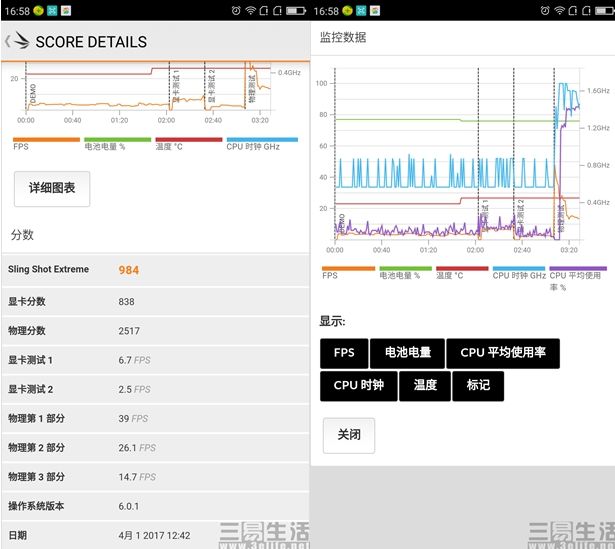Toggle FPS line display
This screenshot has width=615, height=549.
click(344, 353)
